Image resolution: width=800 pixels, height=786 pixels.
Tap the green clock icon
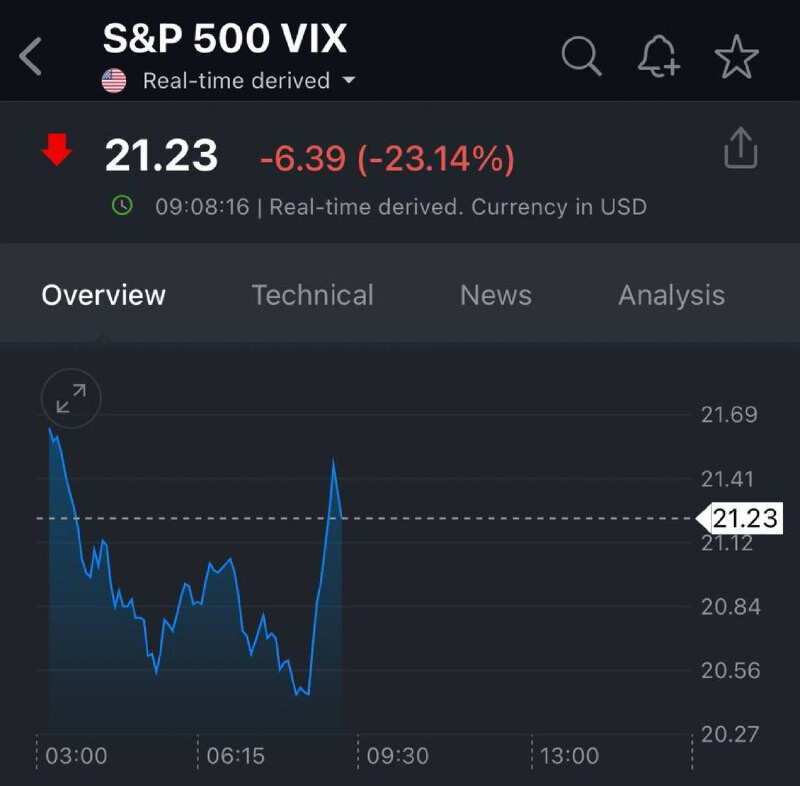pyautogui.click(x=122, y=206)
